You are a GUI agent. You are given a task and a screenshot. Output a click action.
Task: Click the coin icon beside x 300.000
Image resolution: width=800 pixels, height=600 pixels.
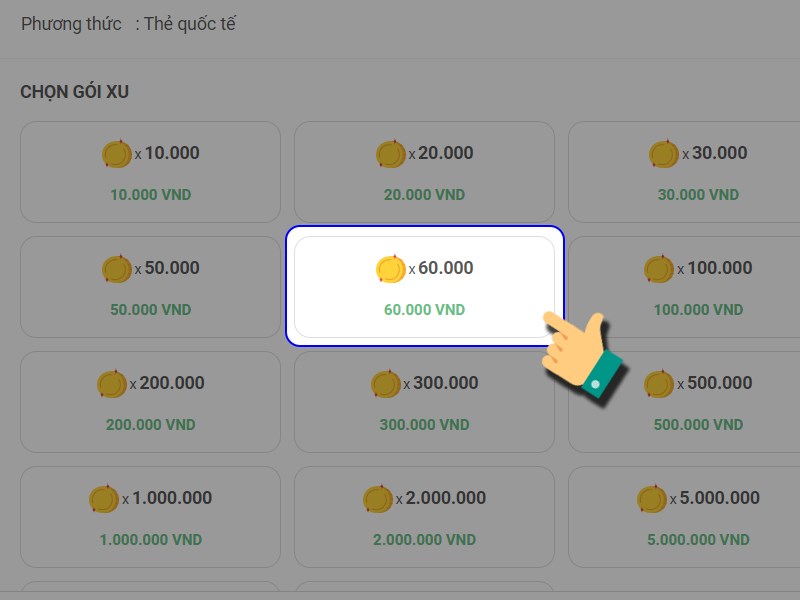(385, 384)
